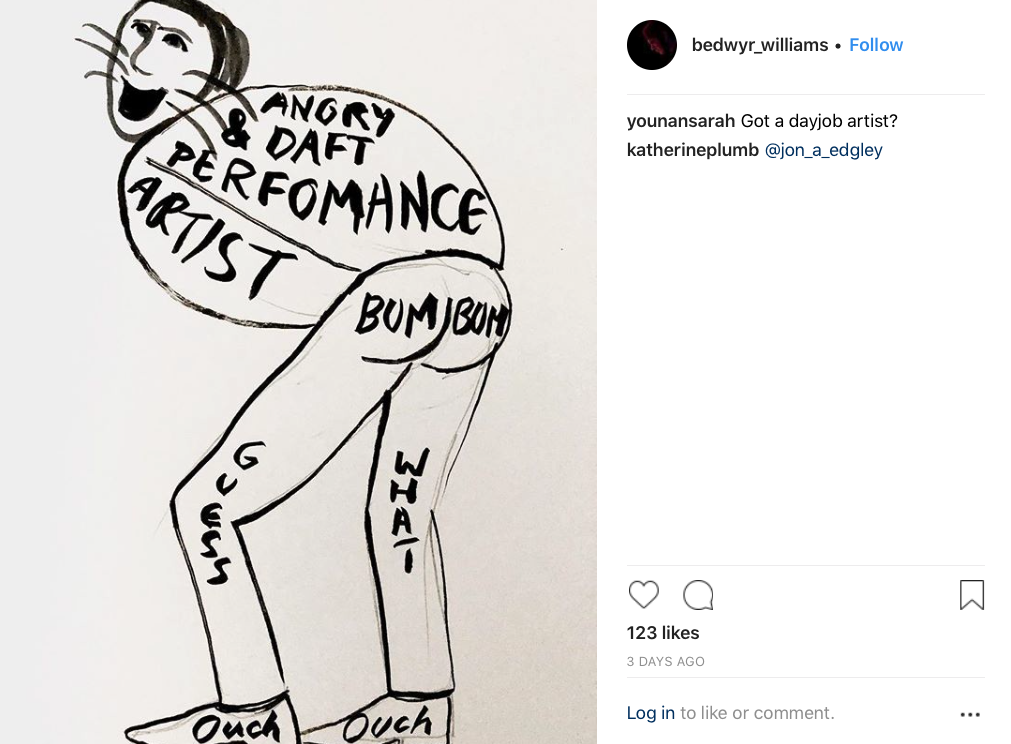Viewport: 1011px width, 744px height.
Task: Click the bedwyr_williams profile avatar
Action: coord(652,45)
